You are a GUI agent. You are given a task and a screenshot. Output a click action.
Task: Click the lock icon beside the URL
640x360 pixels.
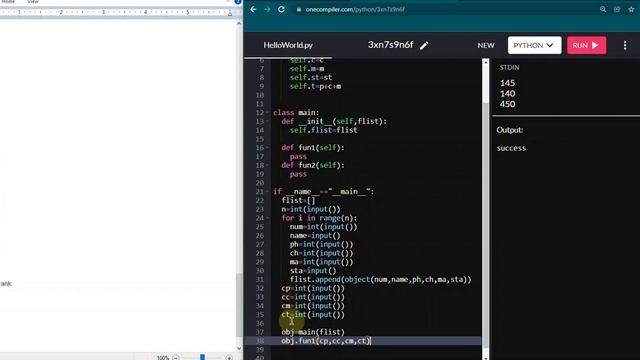(299, 9)
